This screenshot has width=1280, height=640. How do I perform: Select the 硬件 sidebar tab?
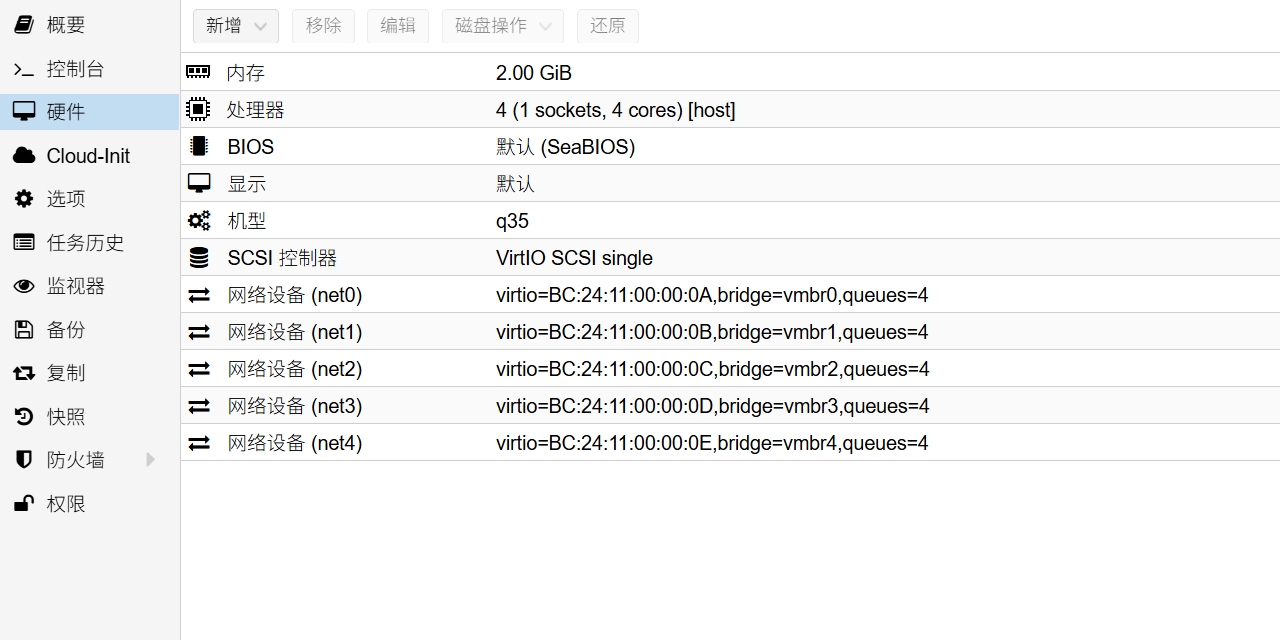click(90, 112)
